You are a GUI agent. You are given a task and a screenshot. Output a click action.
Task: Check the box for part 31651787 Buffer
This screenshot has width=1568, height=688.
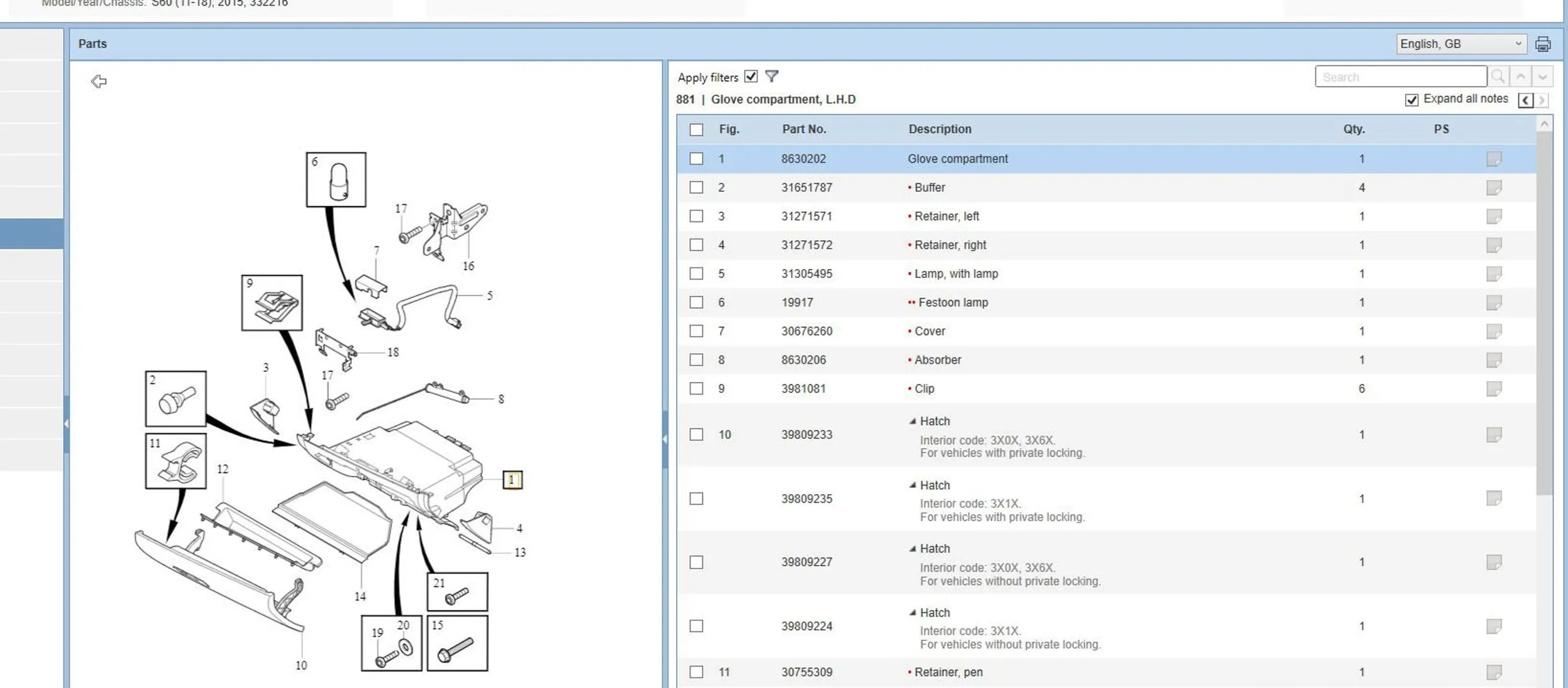click(696, 188)
